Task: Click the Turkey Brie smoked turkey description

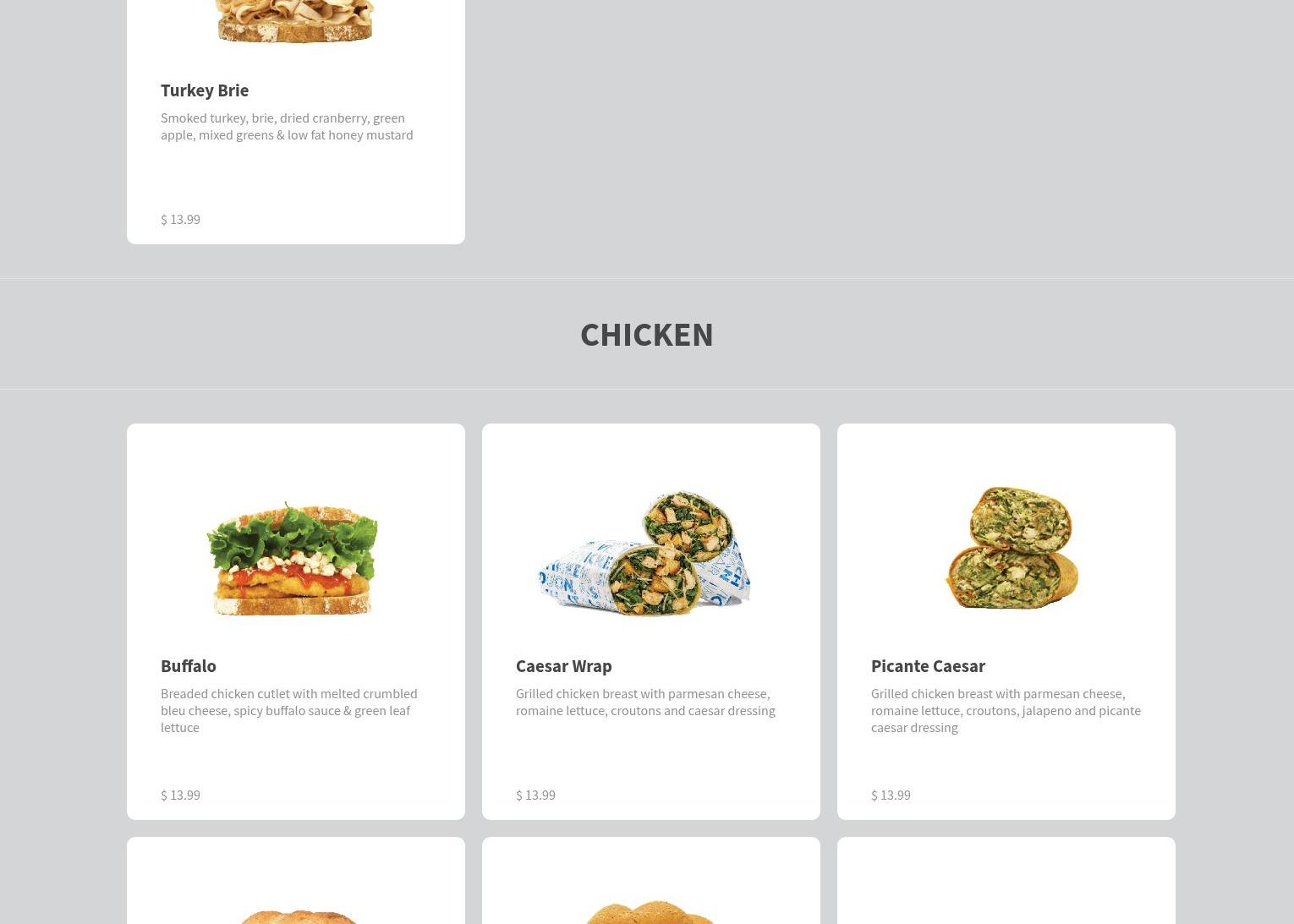Action: 287,126
